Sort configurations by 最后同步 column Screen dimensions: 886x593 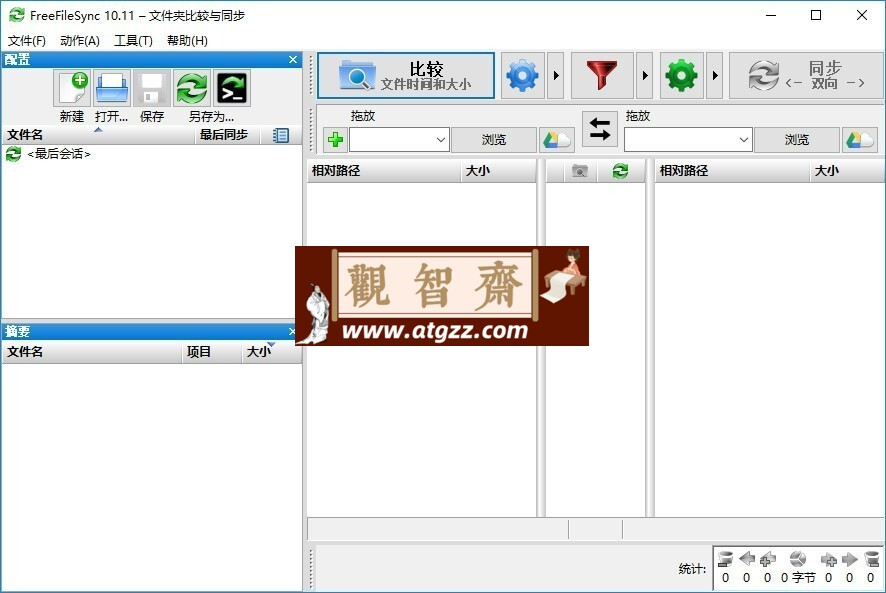228,135
